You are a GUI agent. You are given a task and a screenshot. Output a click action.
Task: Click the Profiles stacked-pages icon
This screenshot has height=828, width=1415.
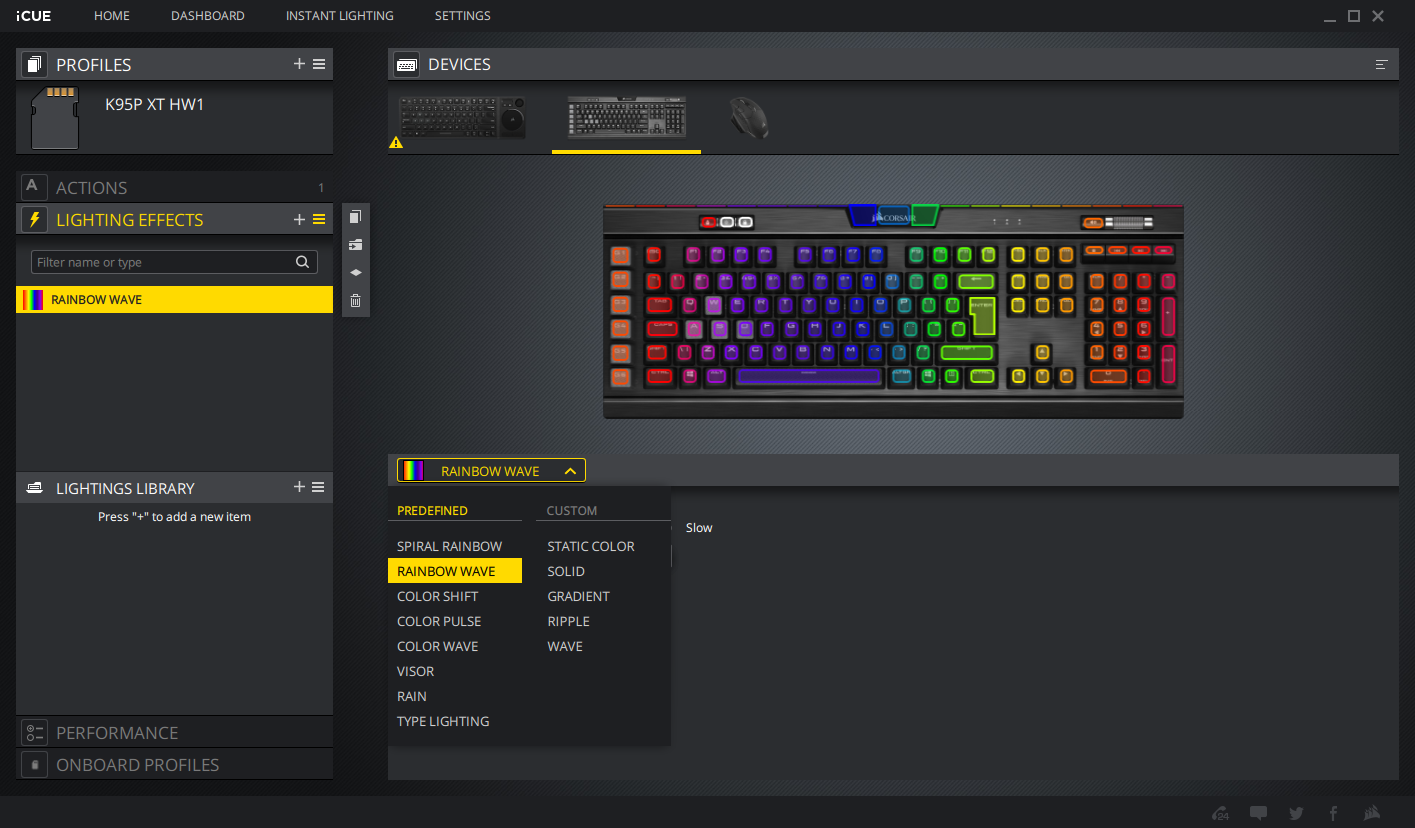[x=35, y=65]
